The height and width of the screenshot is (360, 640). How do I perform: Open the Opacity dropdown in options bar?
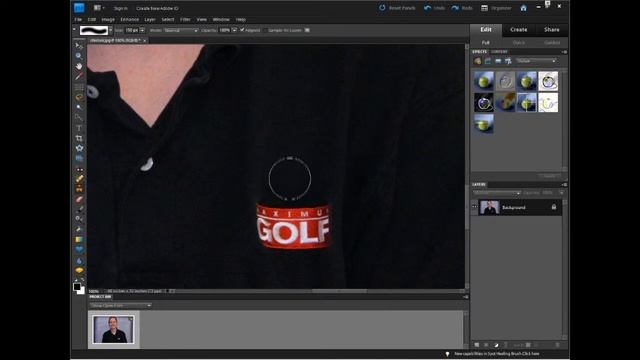(x=234, y=30)
